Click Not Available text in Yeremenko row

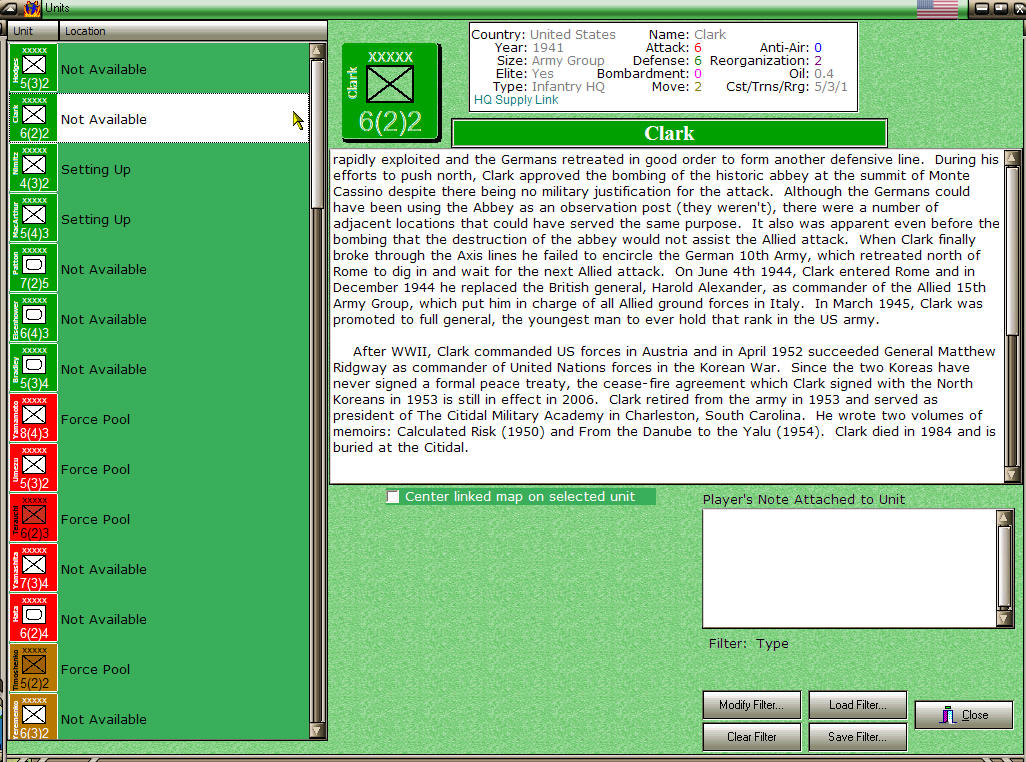coord(103,719)
